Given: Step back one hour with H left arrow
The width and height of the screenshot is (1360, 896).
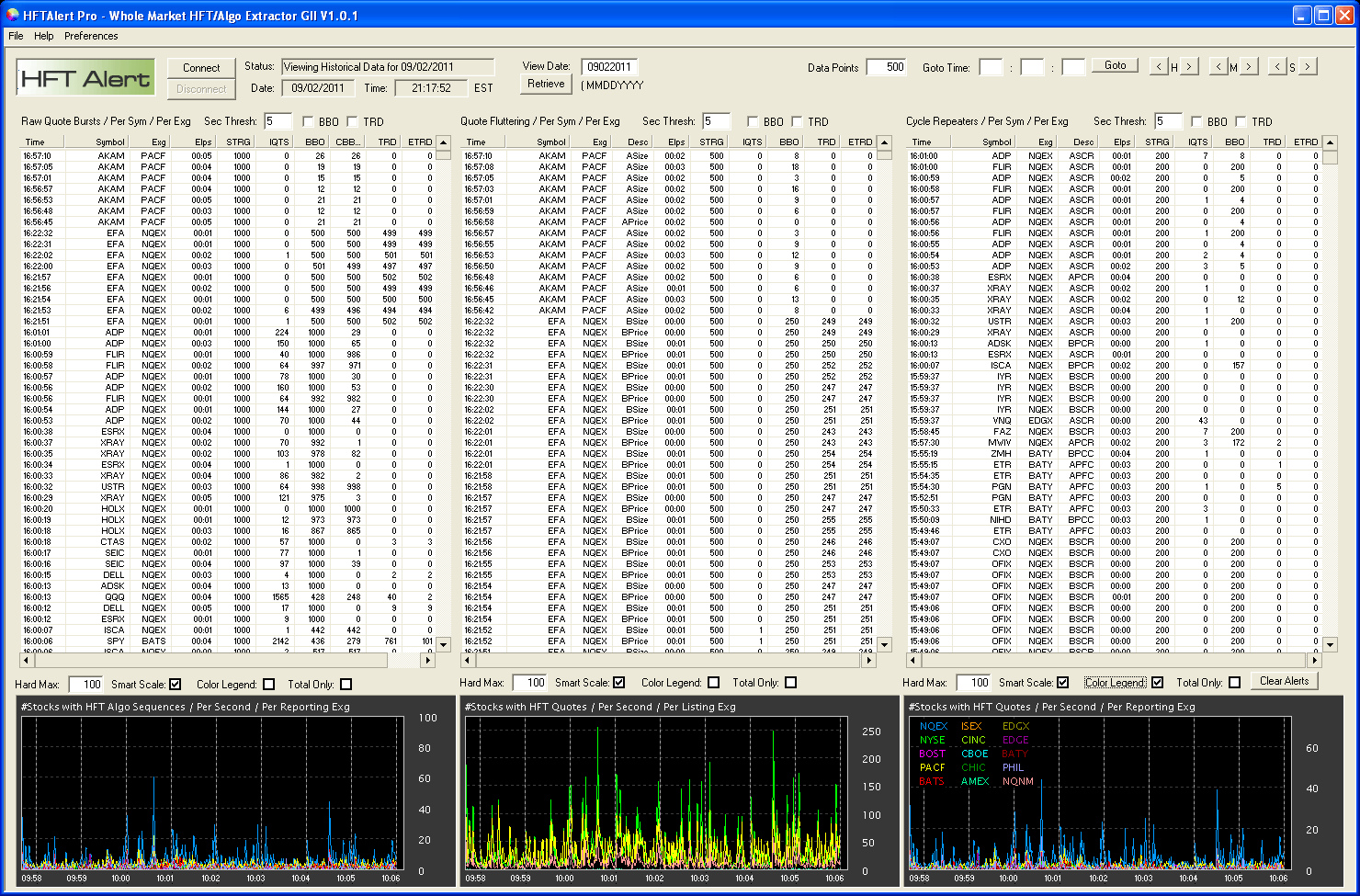Looking at the screenshot, I should (x=1159, y=66).
